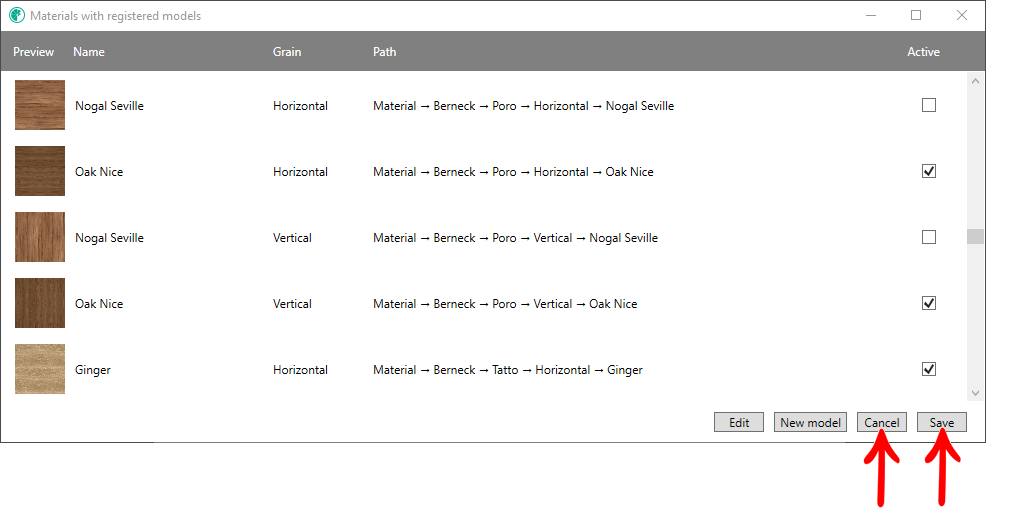
Task: Select the Nogal Seville name in Vertical row
Action: (x=109, y=238)
